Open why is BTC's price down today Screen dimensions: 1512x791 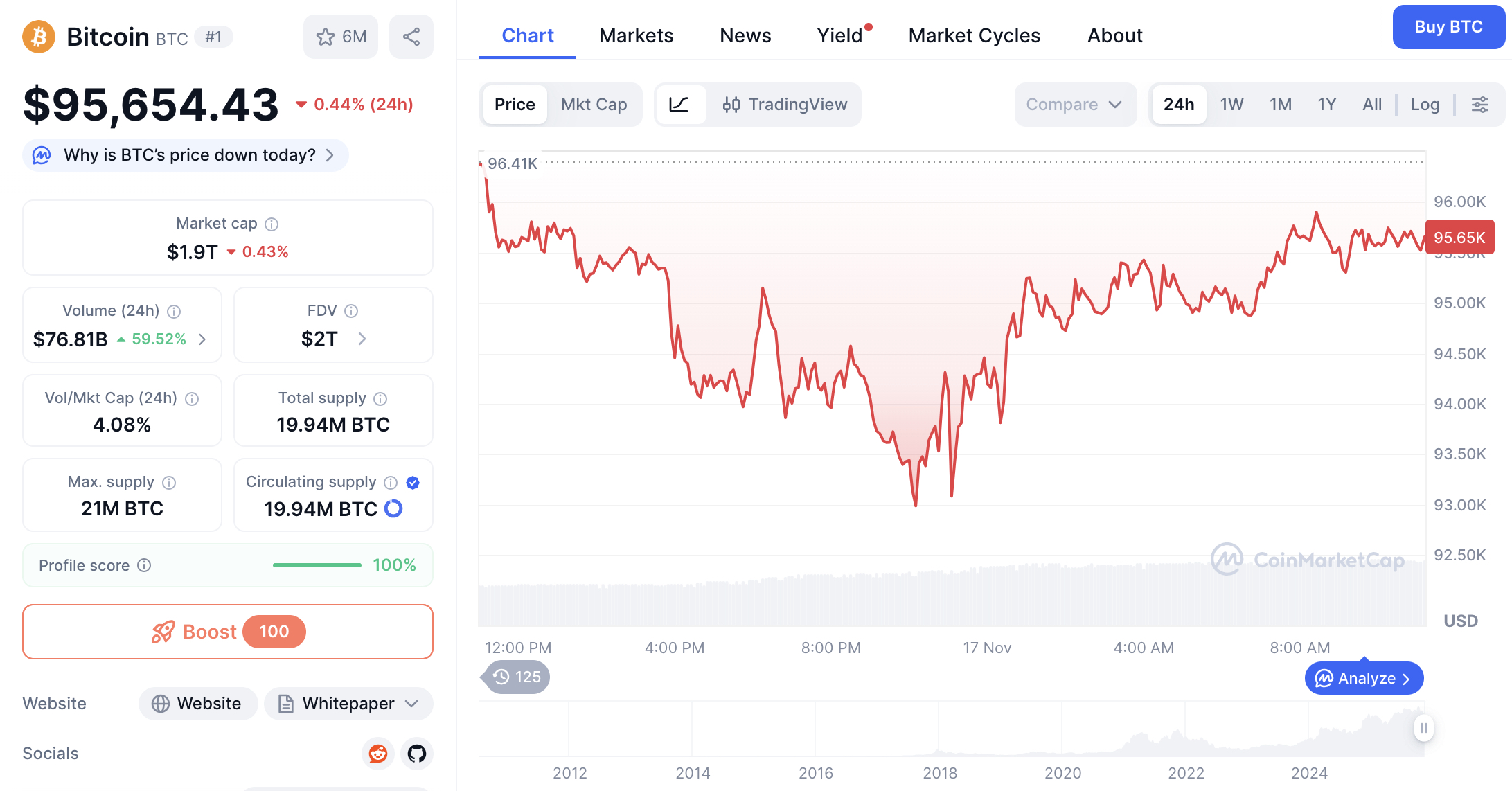tap(185, 154)
